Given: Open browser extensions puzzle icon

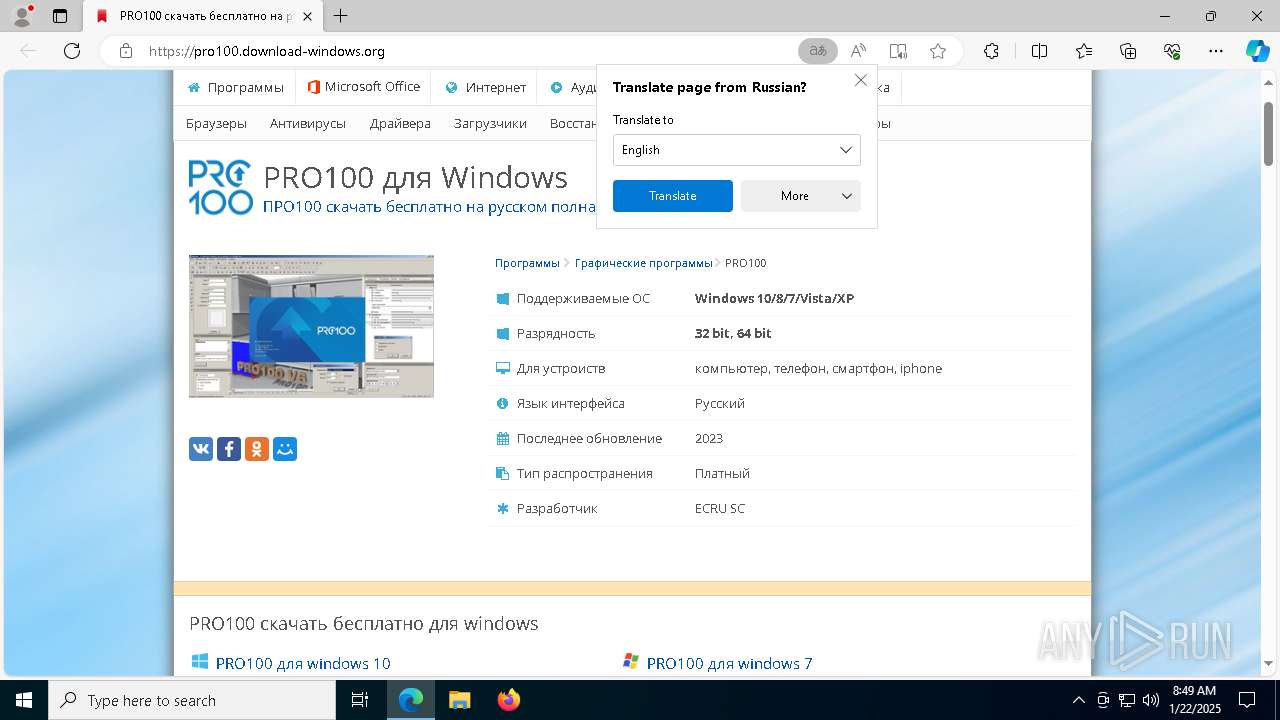Looking at the screenshot, I should coord(992,51).
